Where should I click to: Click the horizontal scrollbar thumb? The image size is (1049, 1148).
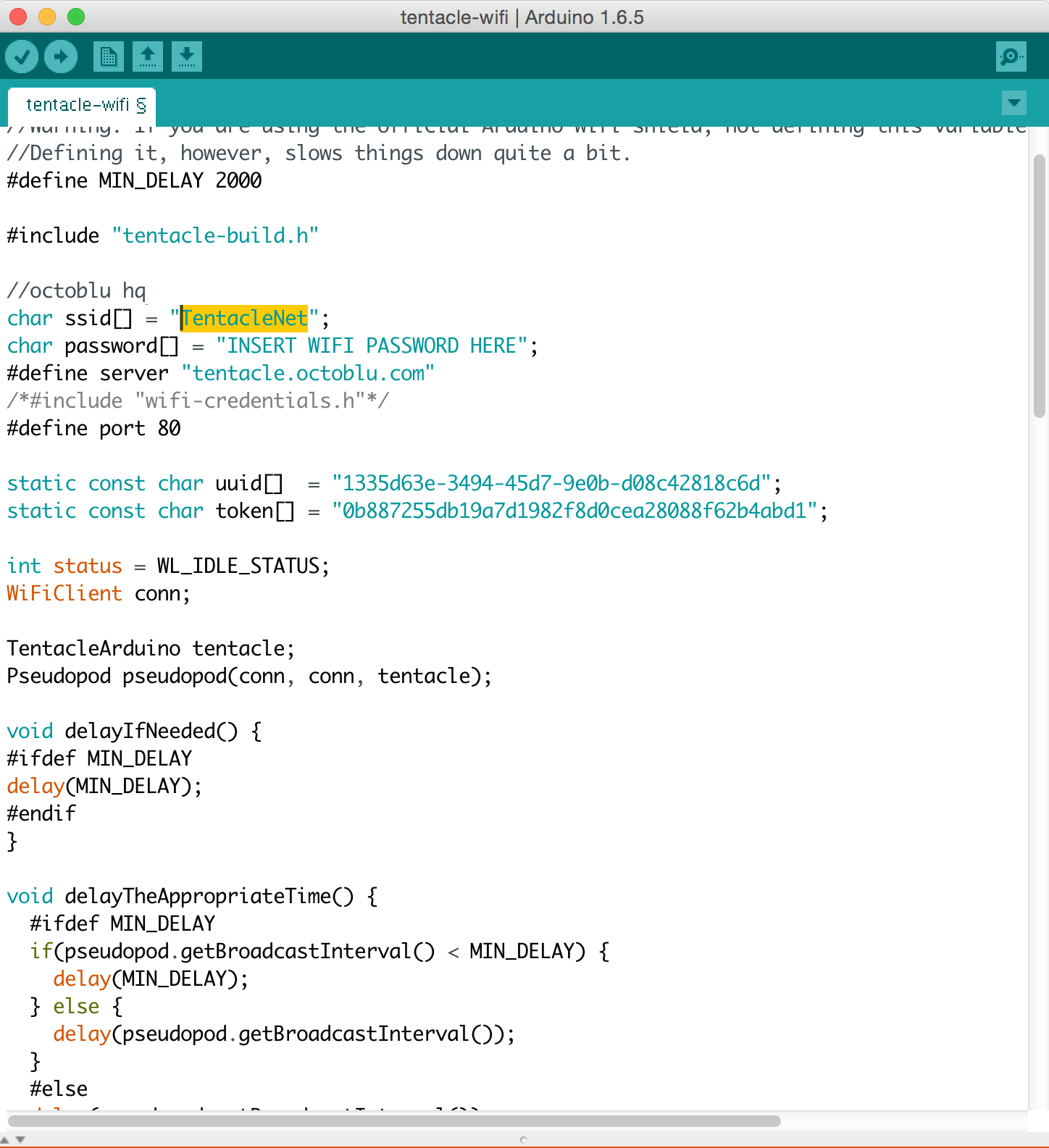click(x=394, y=1121)
